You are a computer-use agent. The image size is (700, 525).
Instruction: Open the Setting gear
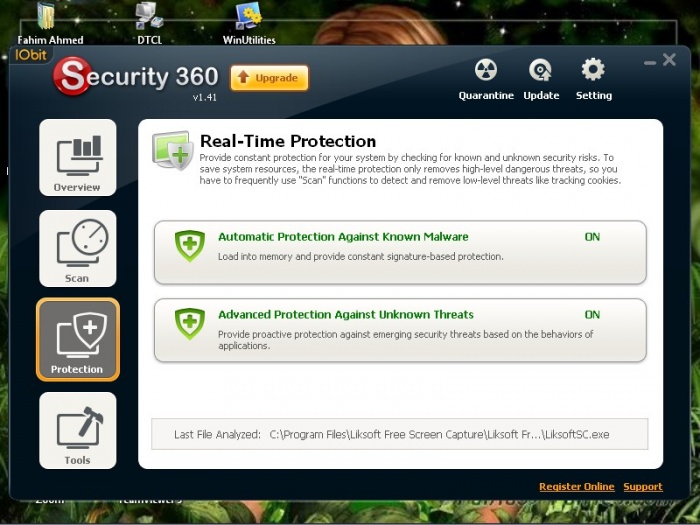click(x=593, y=79)
